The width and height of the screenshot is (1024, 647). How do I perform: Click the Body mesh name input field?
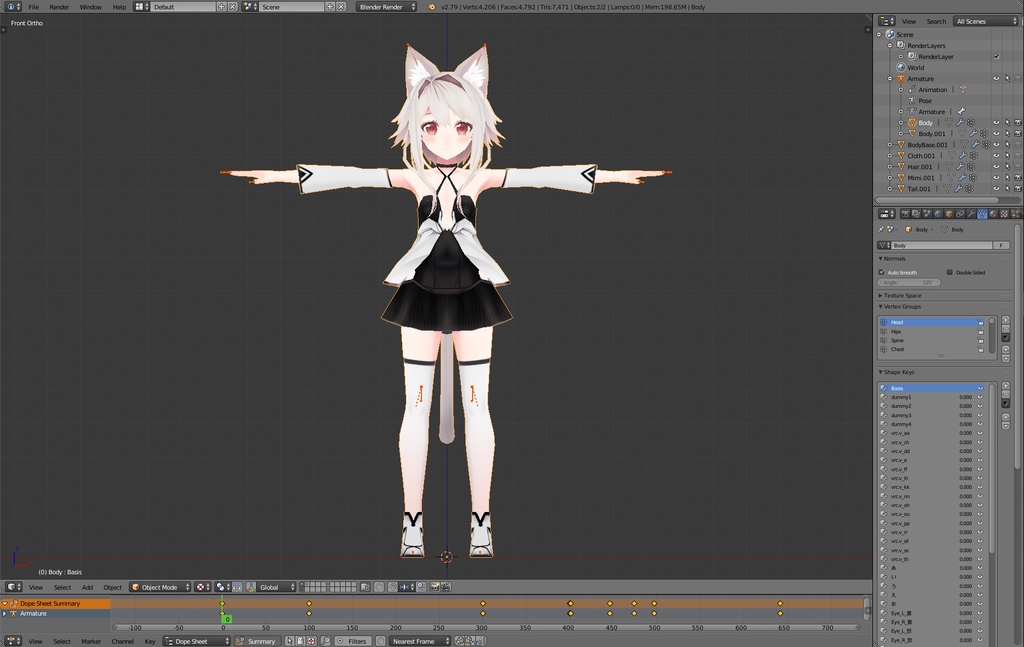942,245
